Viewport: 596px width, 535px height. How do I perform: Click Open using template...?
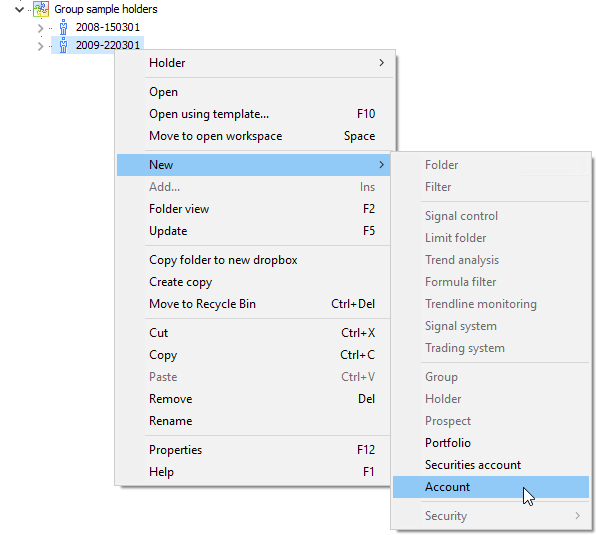tap(254, 114)
